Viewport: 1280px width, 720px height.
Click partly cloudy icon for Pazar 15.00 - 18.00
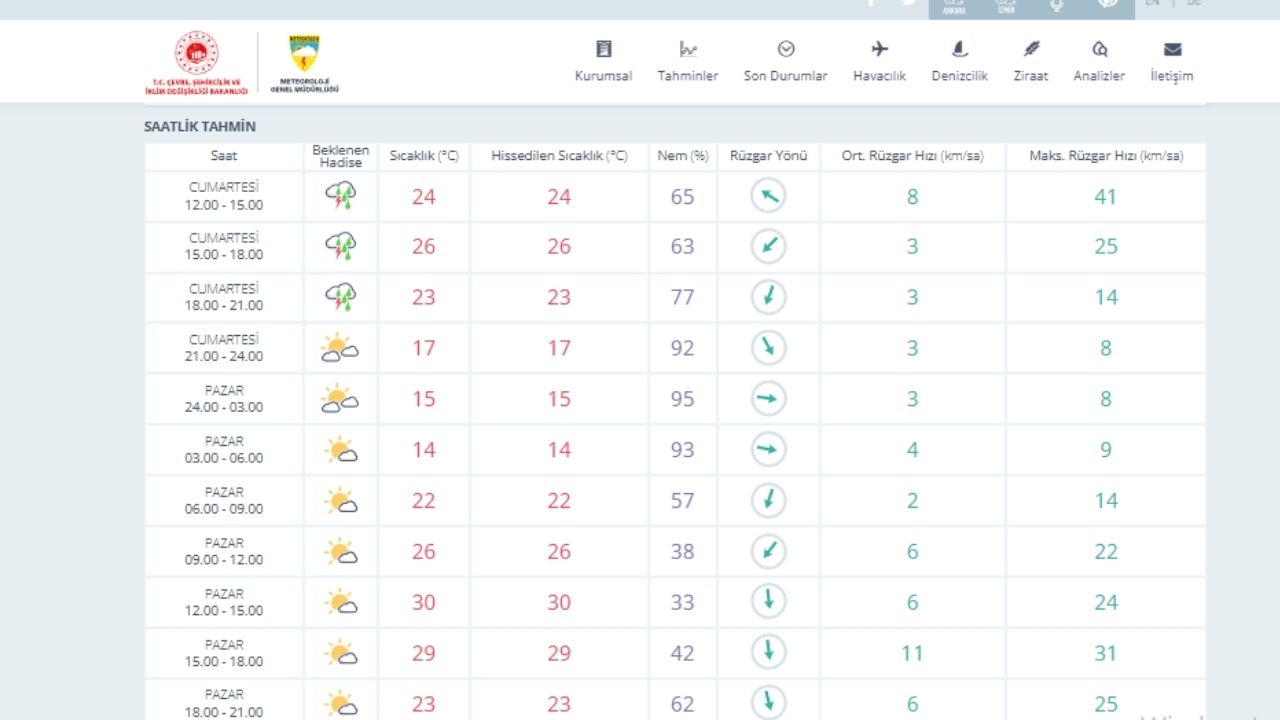341,654
